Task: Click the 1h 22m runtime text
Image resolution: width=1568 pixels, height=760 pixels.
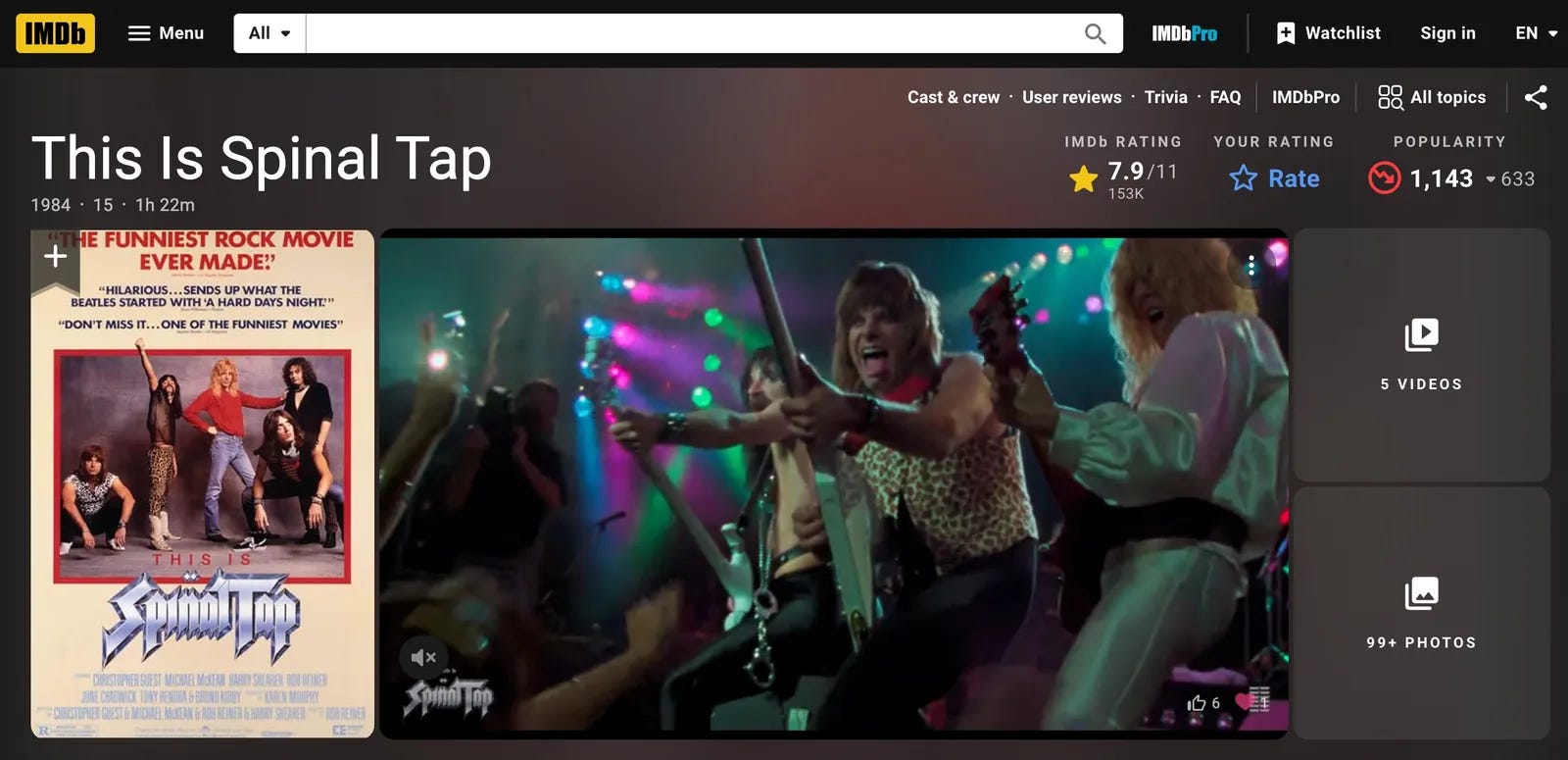Action: click(x=165, y=205)
